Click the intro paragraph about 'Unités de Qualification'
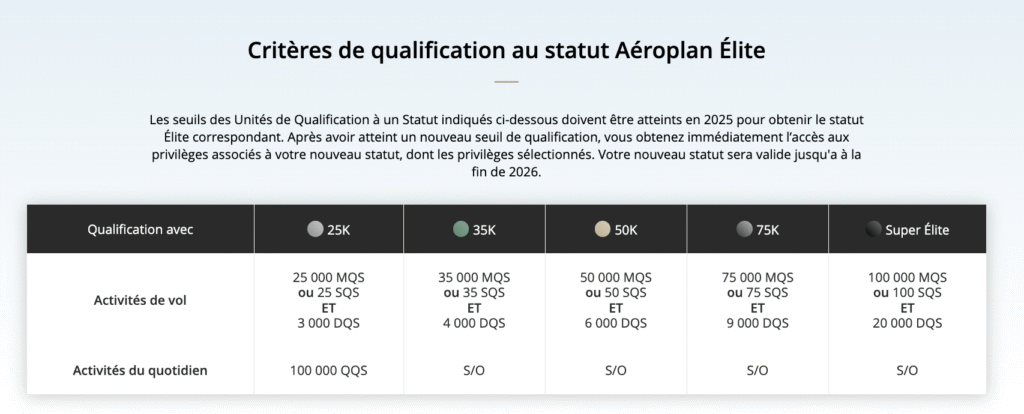The image size is (1024, 414). click(507, 146)
